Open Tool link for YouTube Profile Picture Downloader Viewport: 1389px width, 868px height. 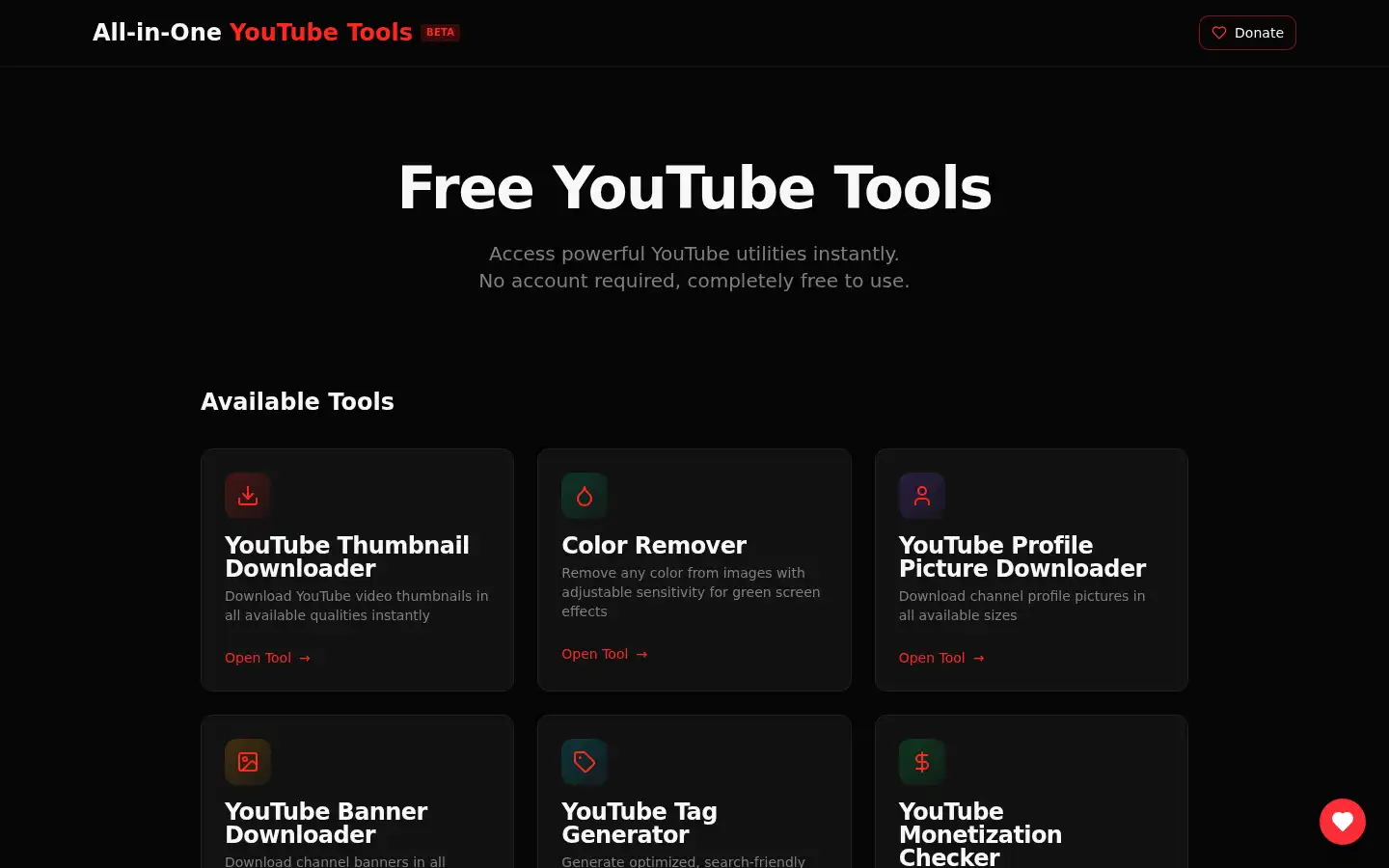pyautogui.click(x=941, y=658)
